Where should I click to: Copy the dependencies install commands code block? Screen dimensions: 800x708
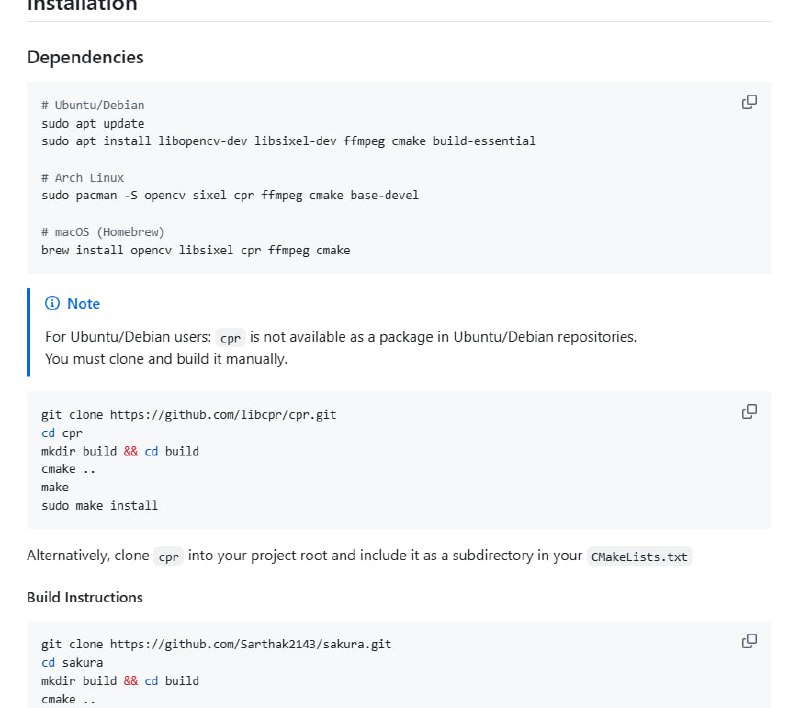[749, 102]
